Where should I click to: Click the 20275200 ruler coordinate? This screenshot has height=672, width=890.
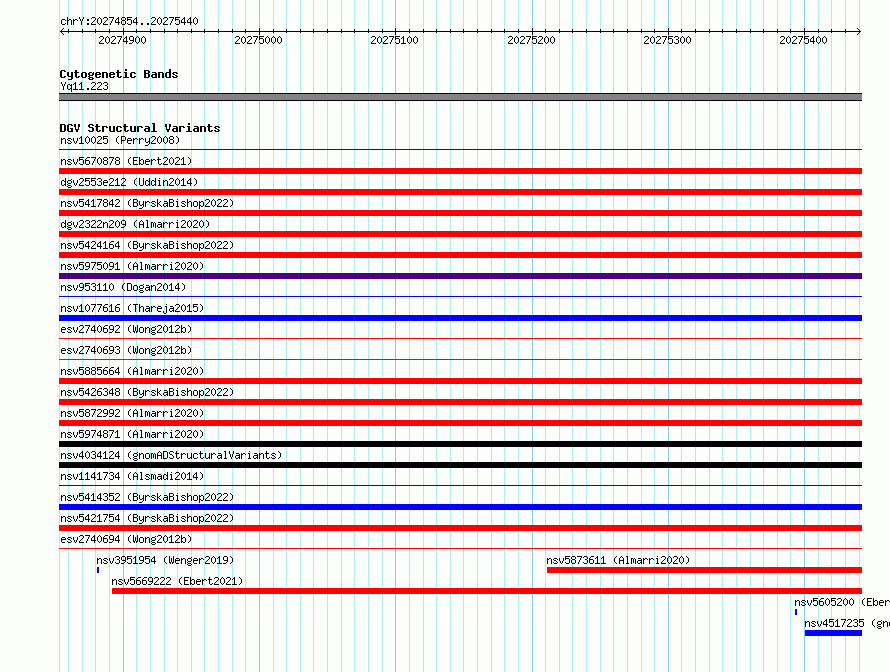531,40
